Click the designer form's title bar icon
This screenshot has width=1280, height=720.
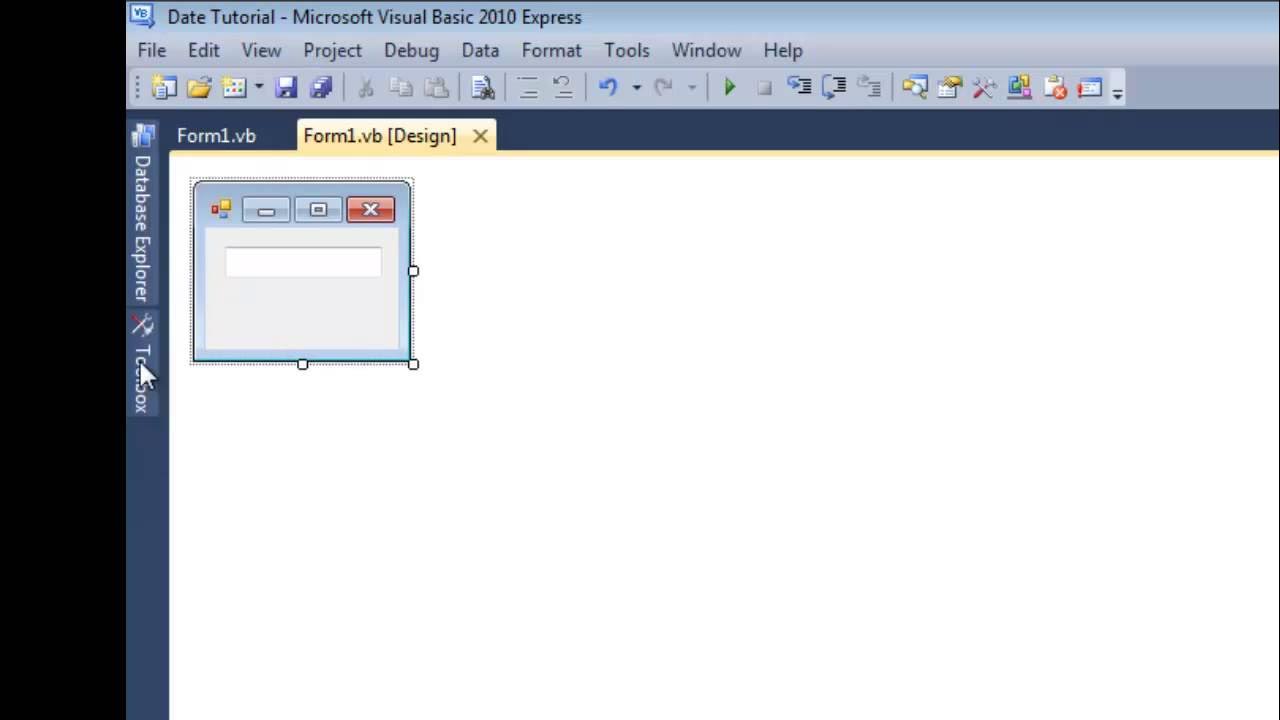pos(221,209)
